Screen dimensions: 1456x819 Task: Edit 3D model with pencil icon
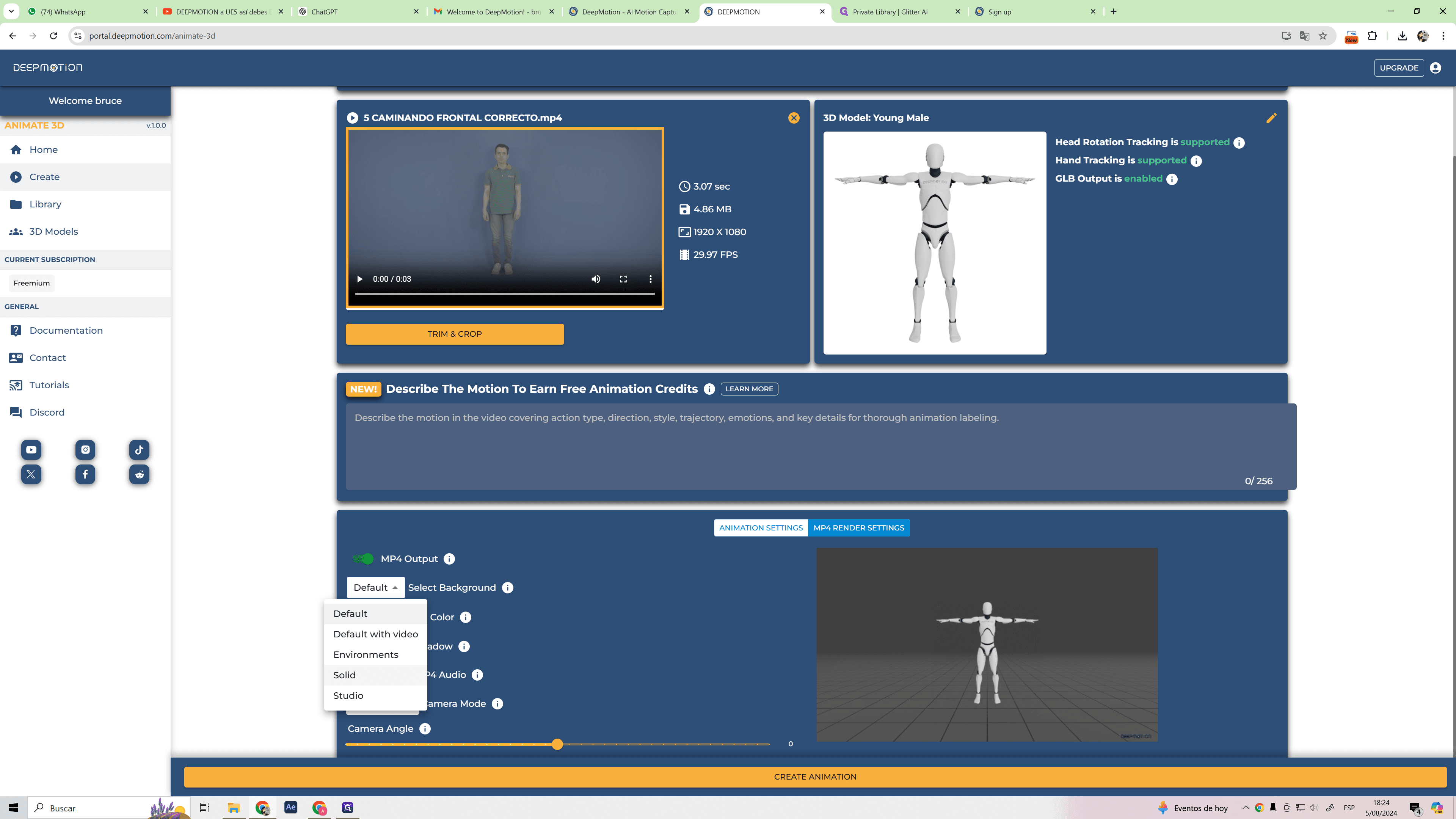(x=1271, y=118)
